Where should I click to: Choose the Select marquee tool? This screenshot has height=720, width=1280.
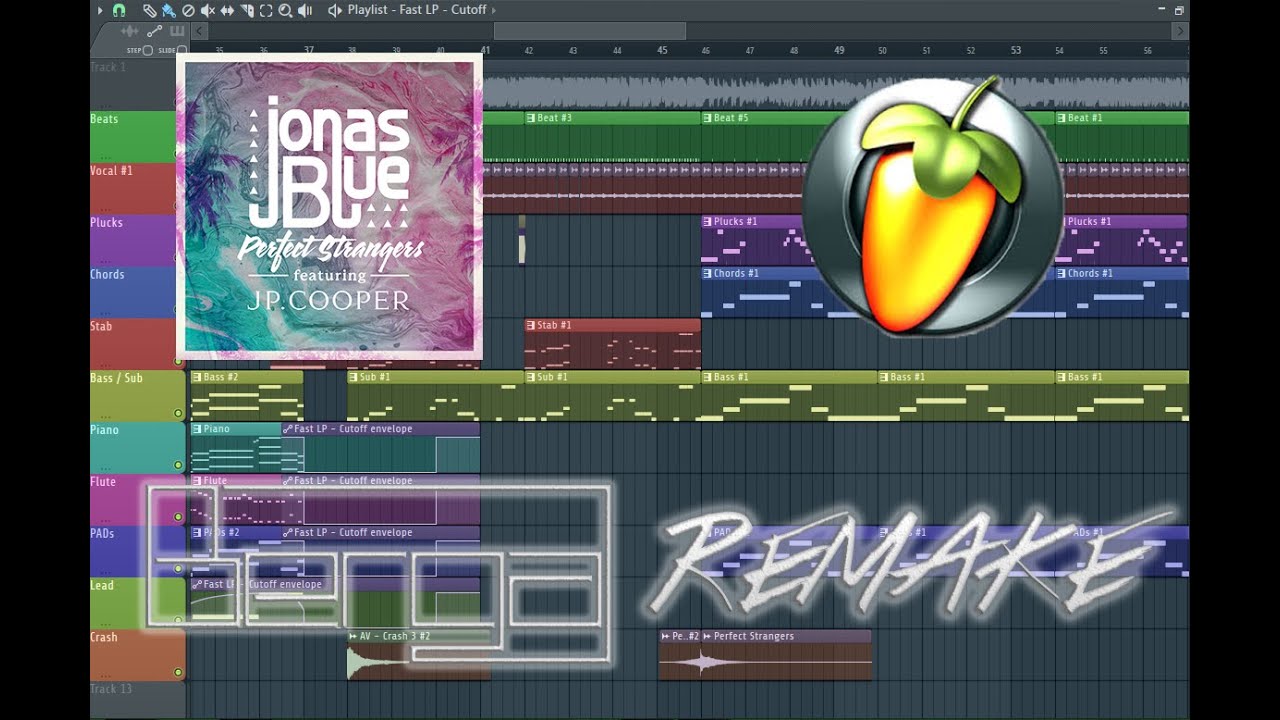266,10
